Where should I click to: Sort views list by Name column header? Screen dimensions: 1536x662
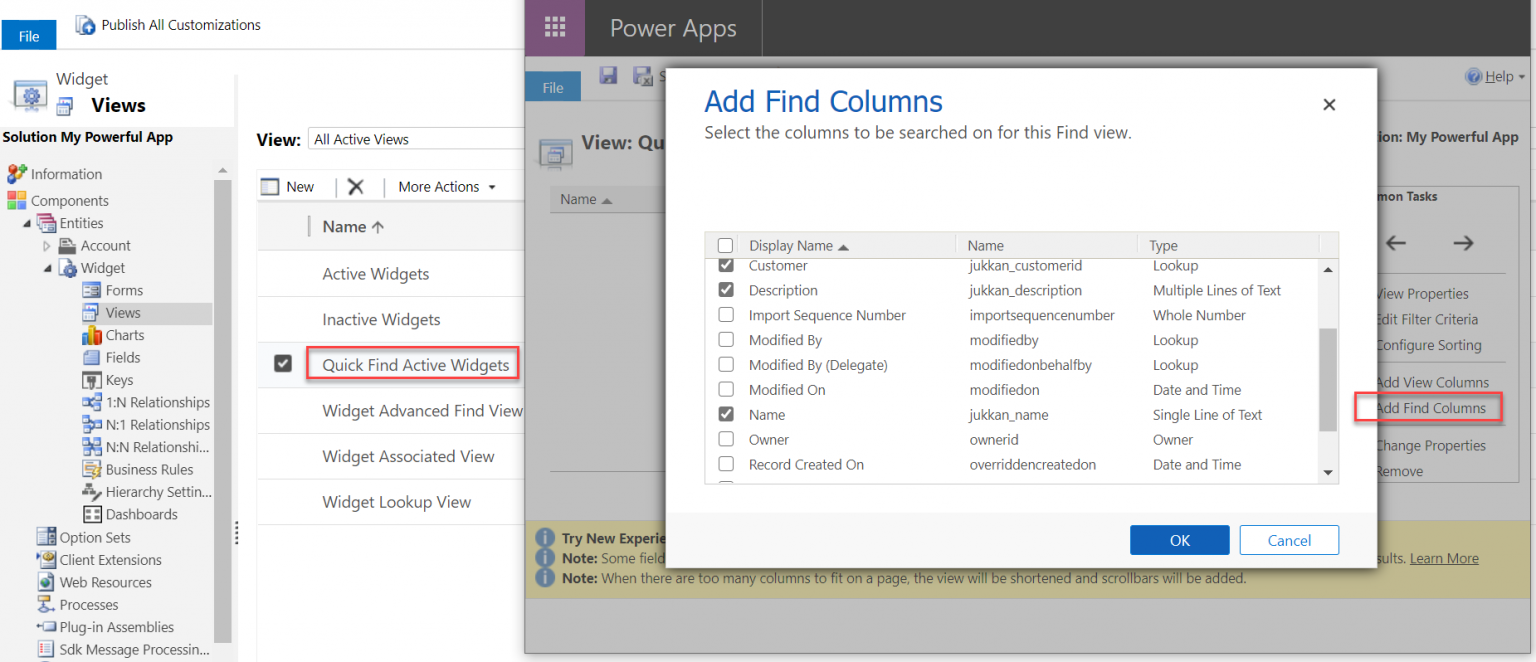[x=353, y=227]
